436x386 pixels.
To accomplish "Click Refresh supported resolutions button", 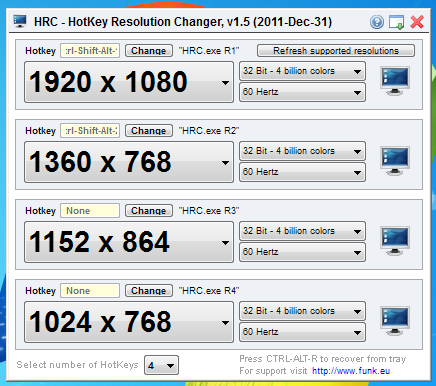I will [336, 51].
